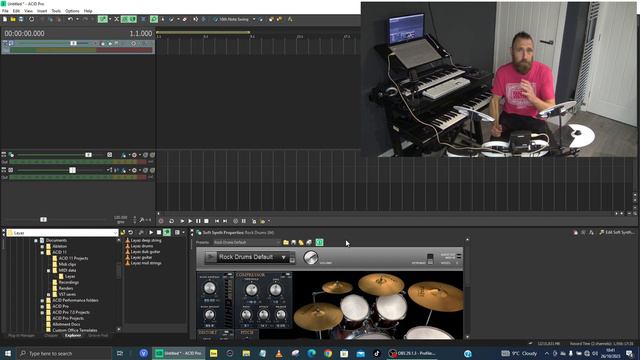Click the Explorer refresh icon
The image size is (640, 360).
pos(131,233)
